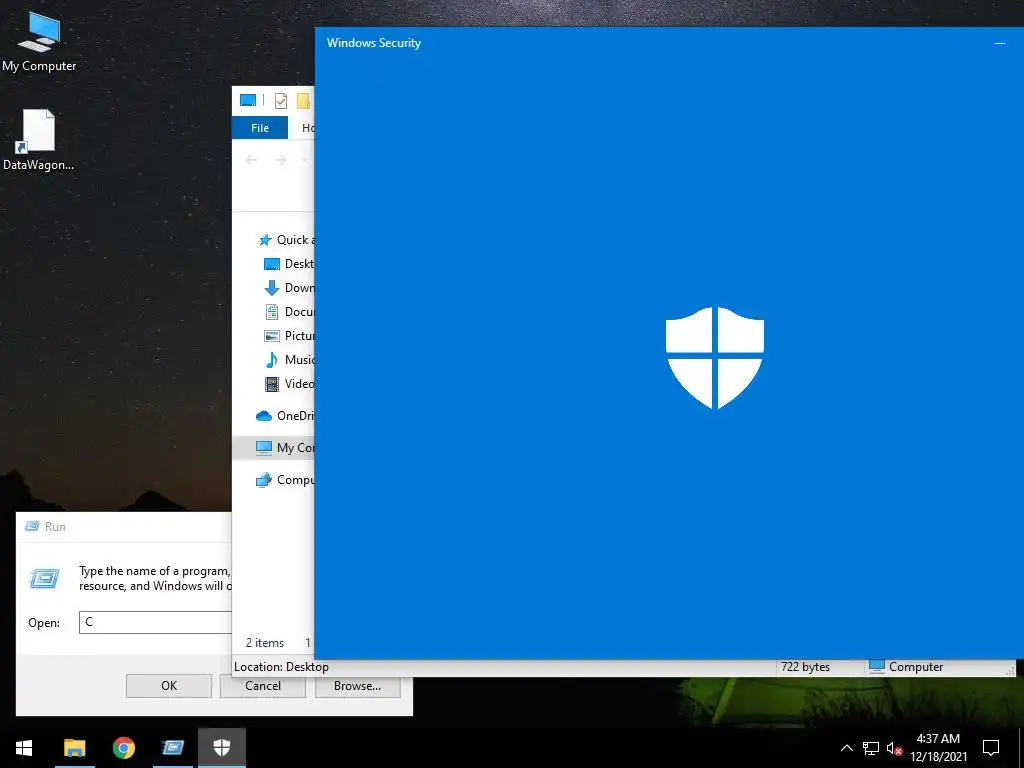Open the File tab in File Explorer
The width and height of the screenshot is (1024, 768).
pyautogui.click(x=260, y=128)
